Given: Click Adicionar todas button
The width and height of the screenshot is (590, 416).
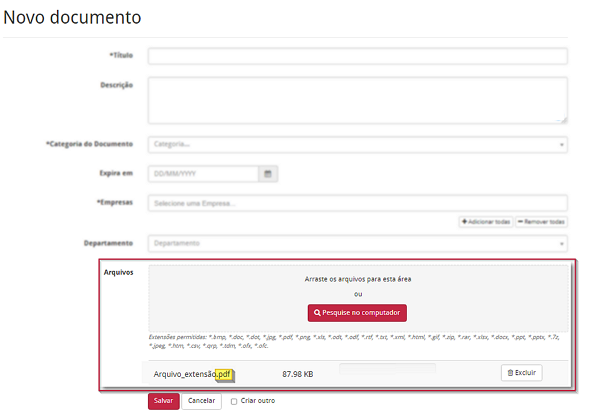Looking at the screenshot, I should point(486,222).
